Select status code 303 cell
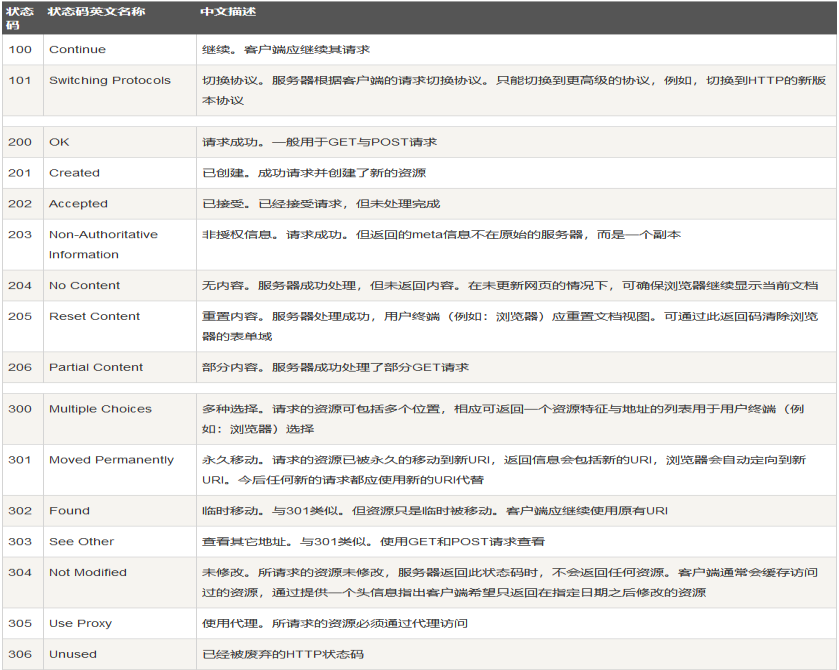 pos(22,542)
